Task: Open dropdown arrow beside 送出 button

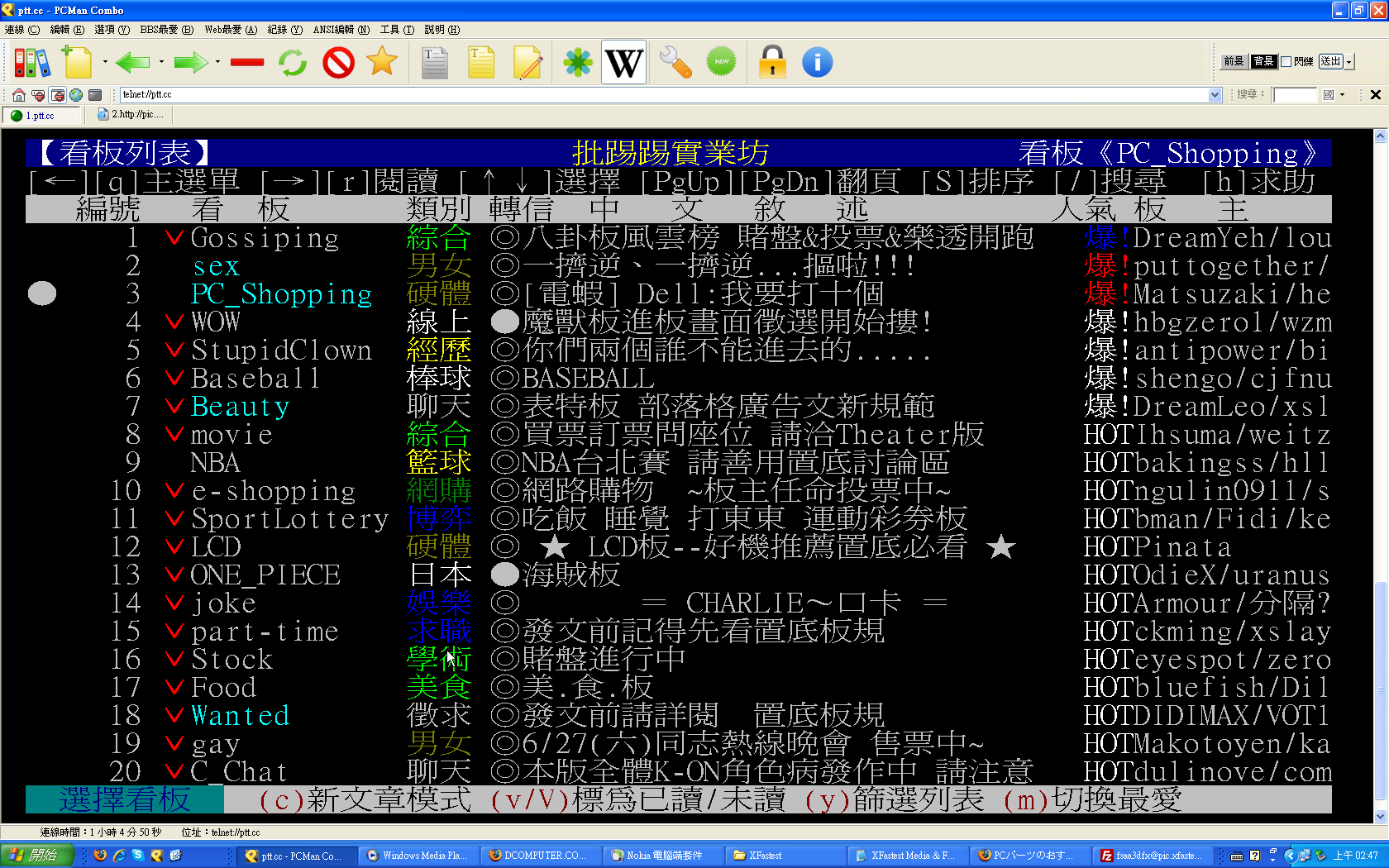Action: coord(1349,62)
